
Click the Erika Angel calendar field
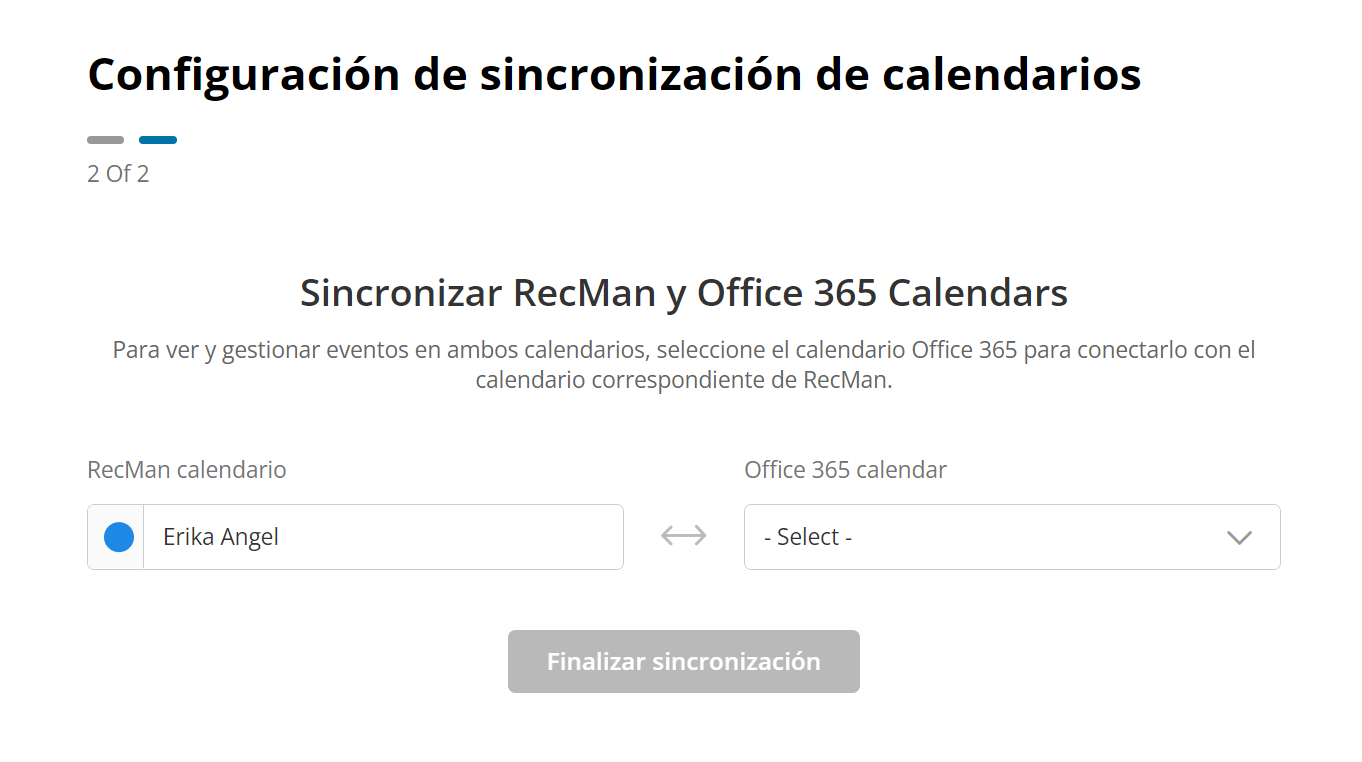[x=382, y=537]
